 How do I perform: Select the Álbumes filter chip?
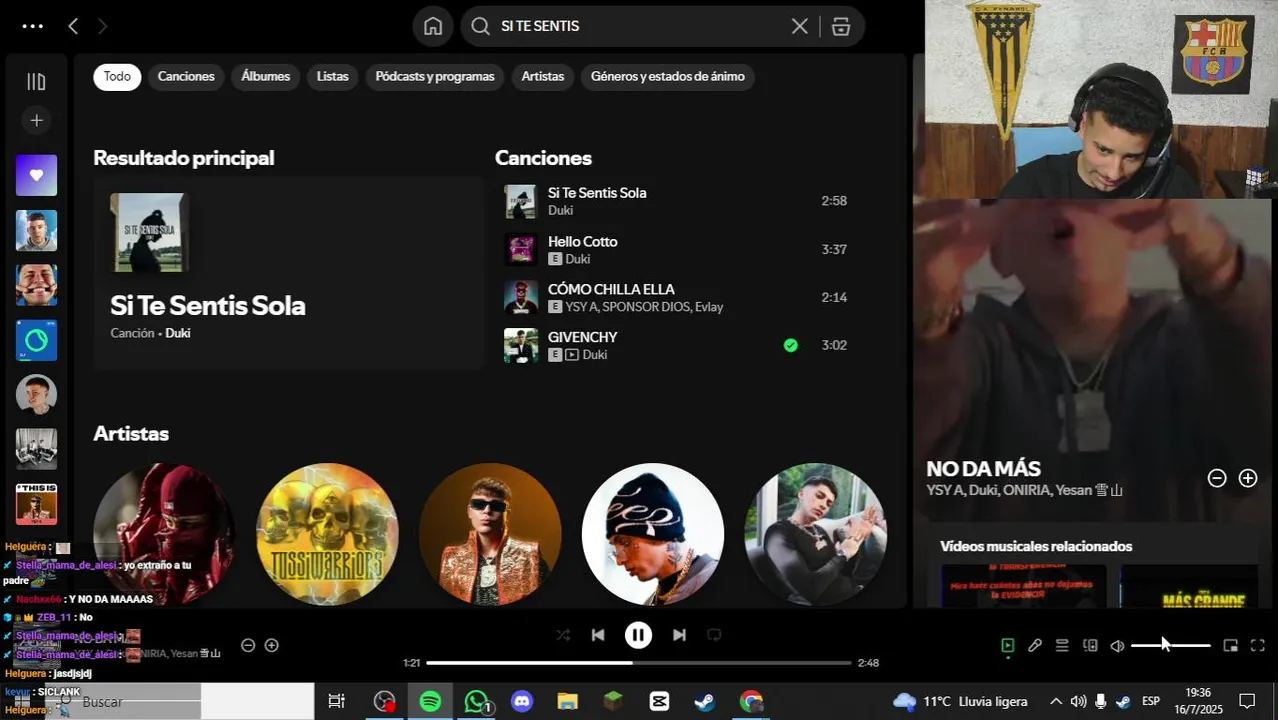point(266,76)
